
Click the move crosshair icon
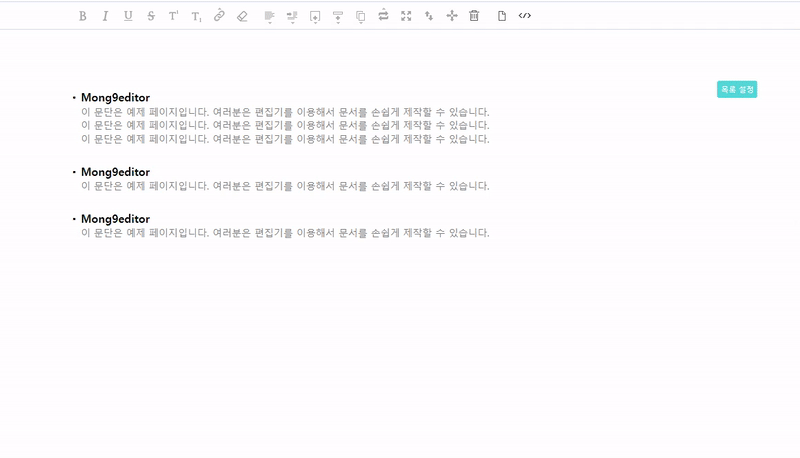coord(452,16)
